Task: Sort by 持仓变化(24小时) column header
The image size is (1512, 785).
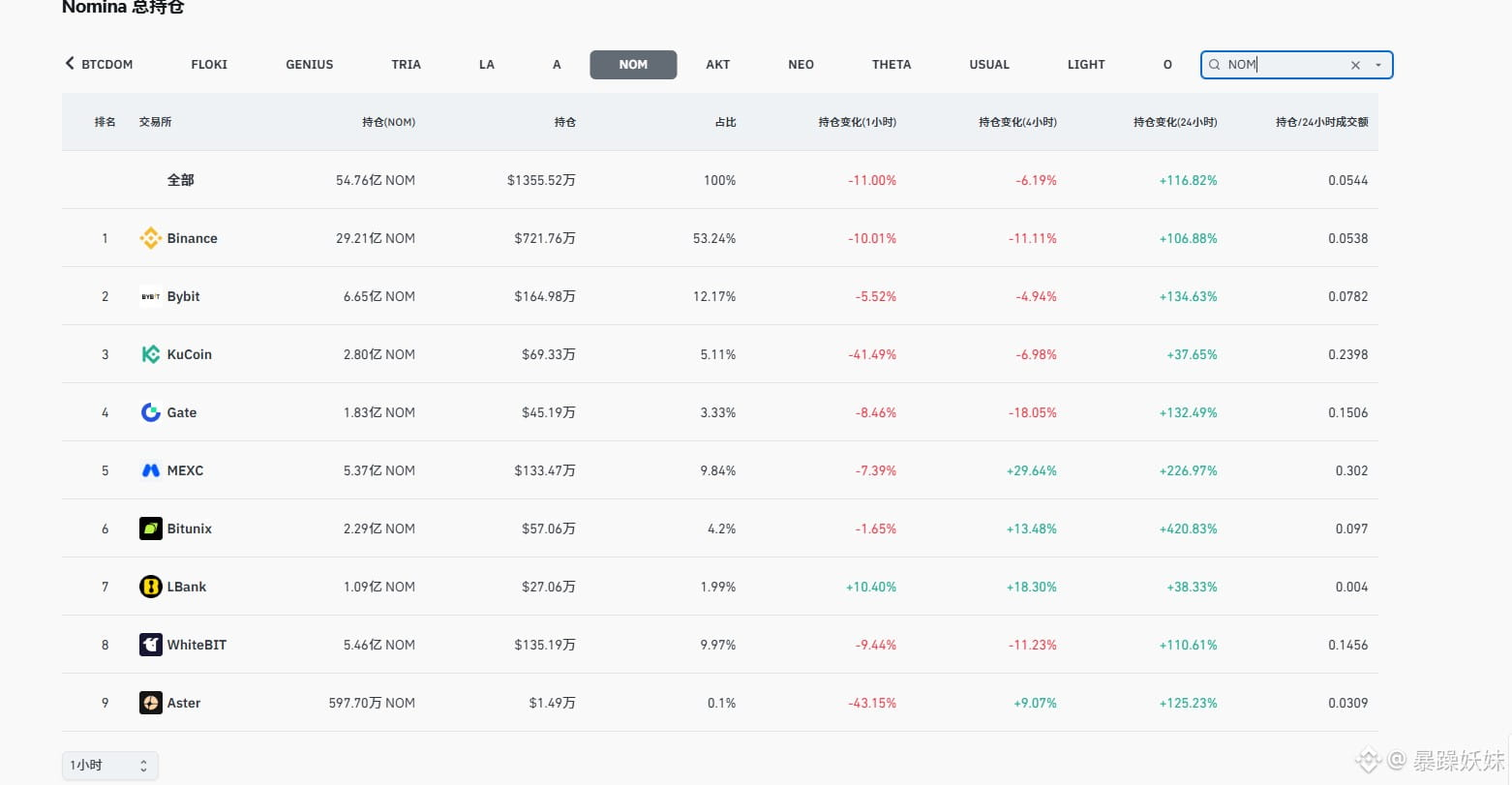Action: pyautogui.click(x=1175, y=122)
